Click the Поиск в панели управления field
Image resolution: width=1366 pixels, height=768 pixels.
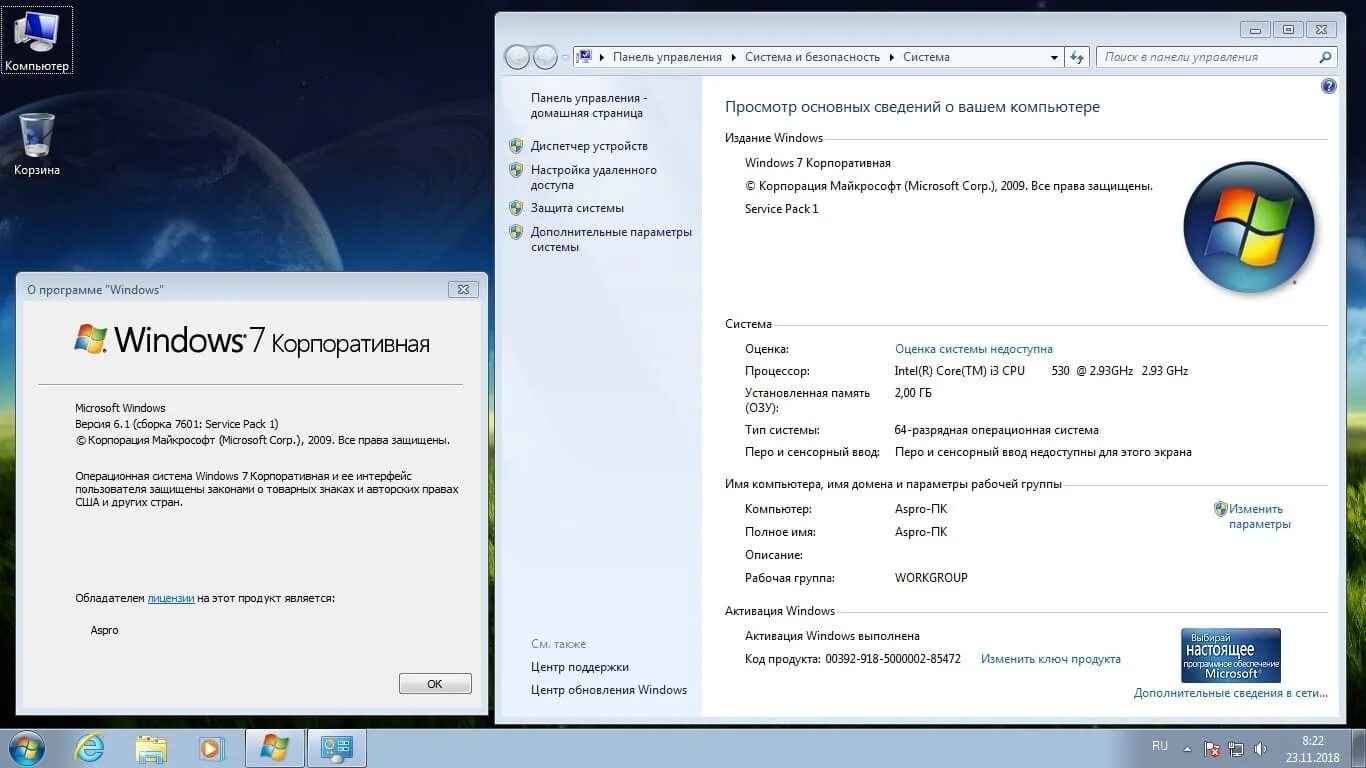(1205, 57)
